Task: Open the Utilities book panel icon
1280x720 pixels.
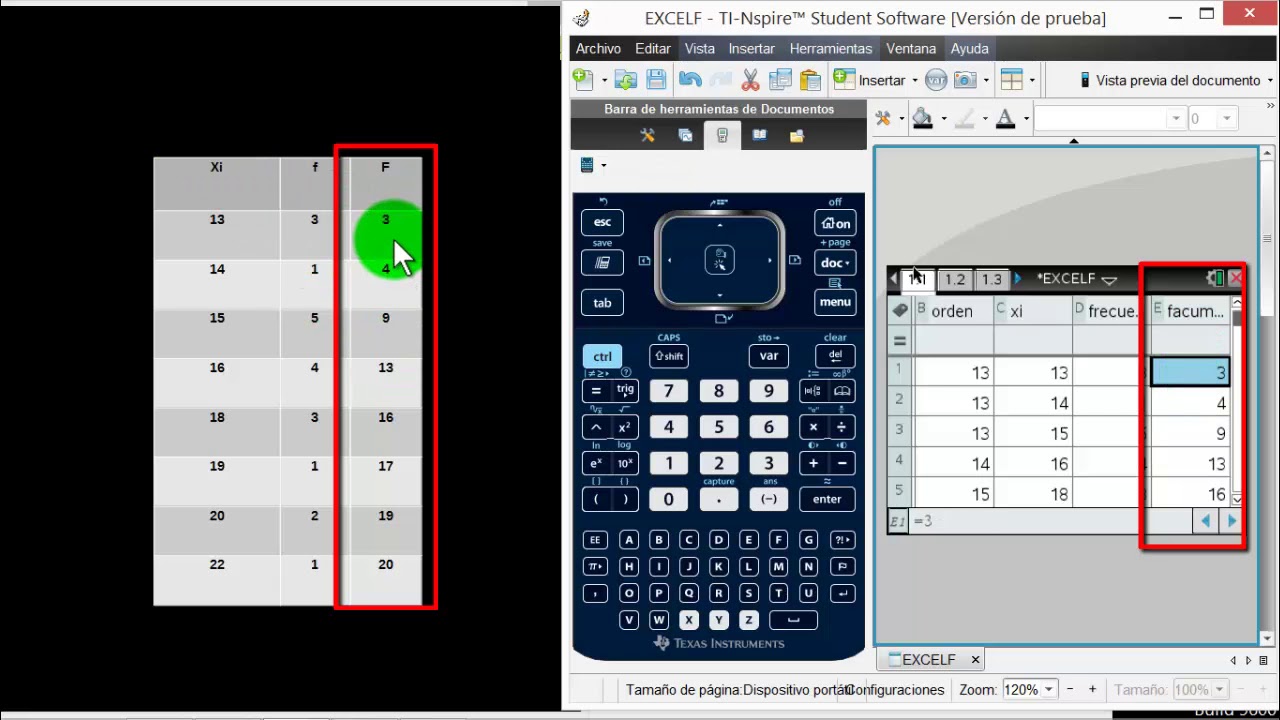Action: [759, 136]
